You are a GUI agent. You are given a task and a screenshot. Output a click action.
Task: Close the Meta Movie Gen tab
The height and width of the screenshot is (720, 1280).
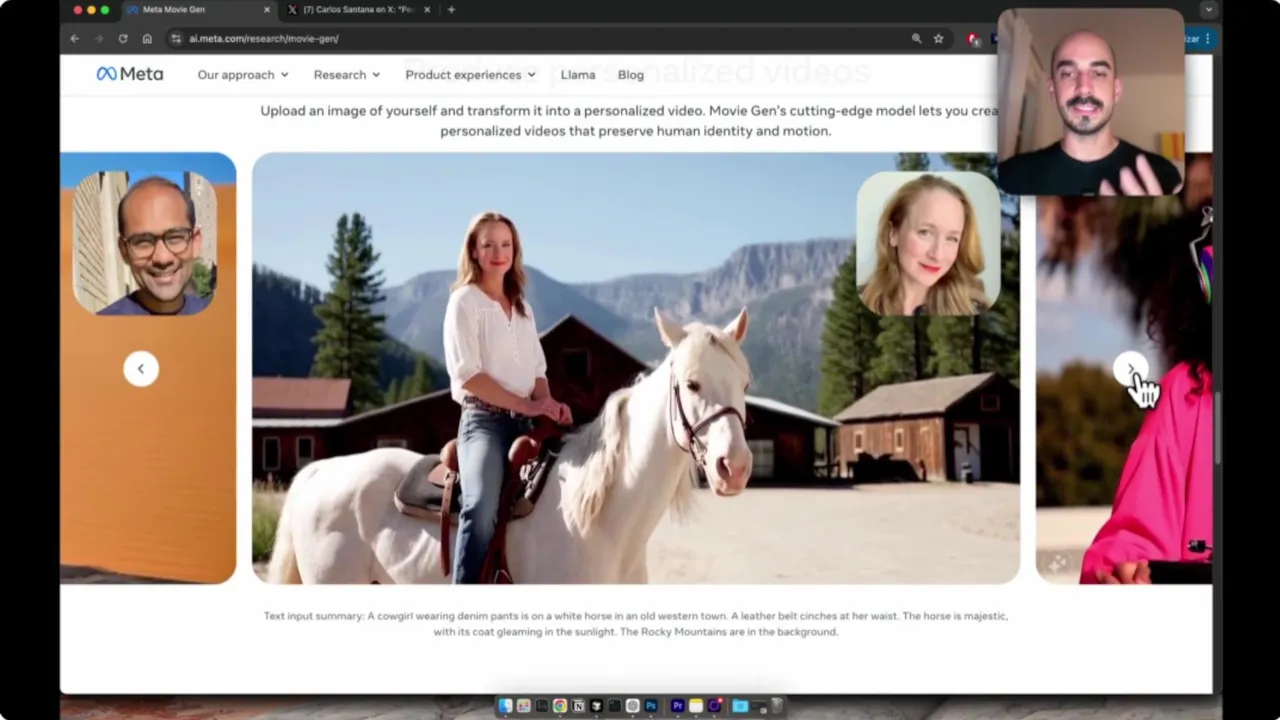(267, 9)
